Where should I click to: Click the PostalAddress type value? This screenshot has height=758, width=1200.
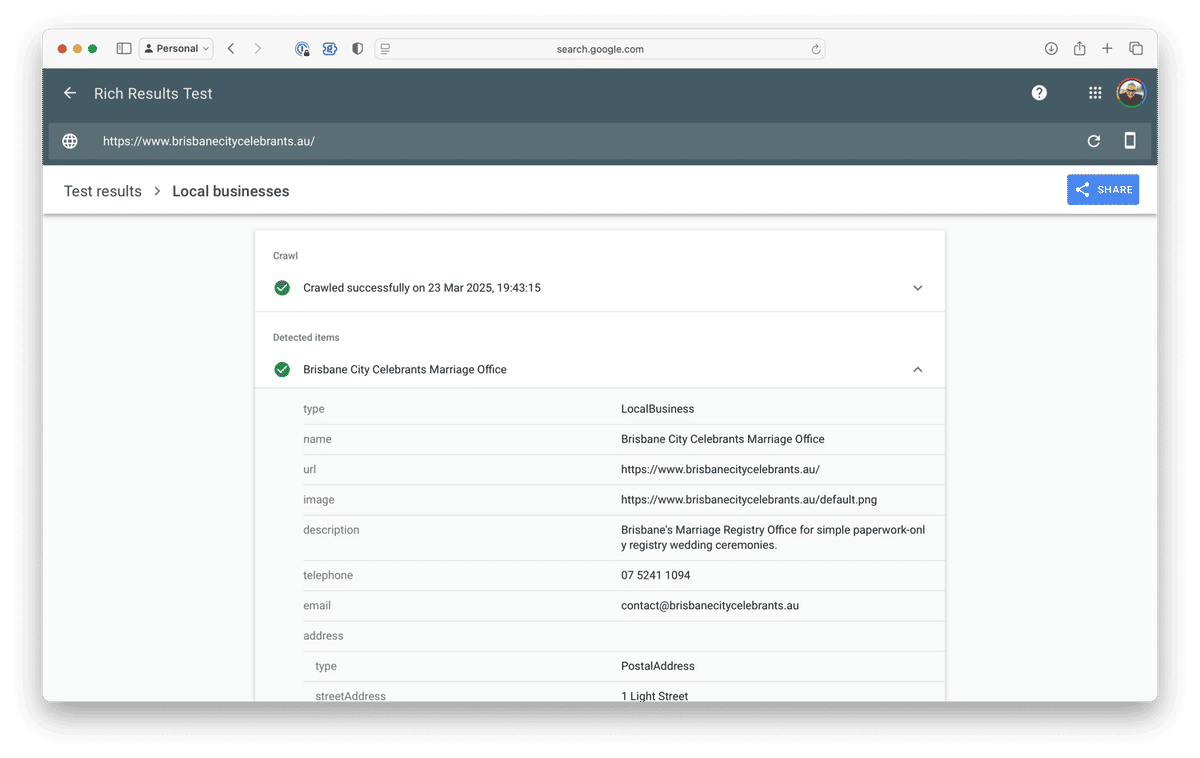[x=657, y=666]
